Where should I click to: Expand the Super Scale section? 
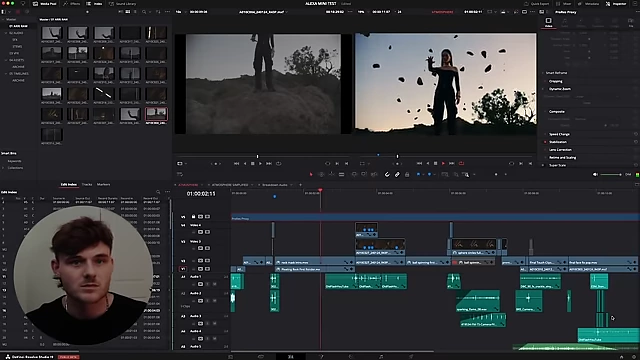[557, 165]
